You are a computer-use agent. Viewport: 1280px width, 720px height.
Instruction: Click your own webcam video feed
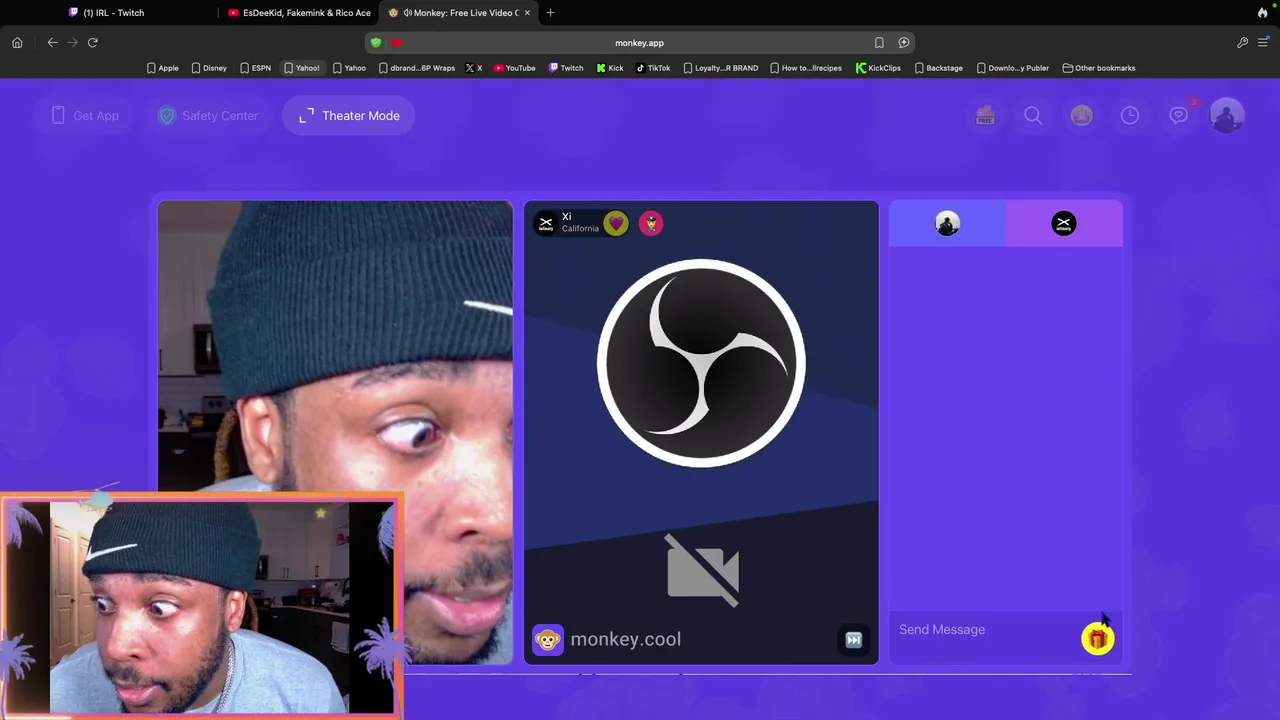click(335, 432)
